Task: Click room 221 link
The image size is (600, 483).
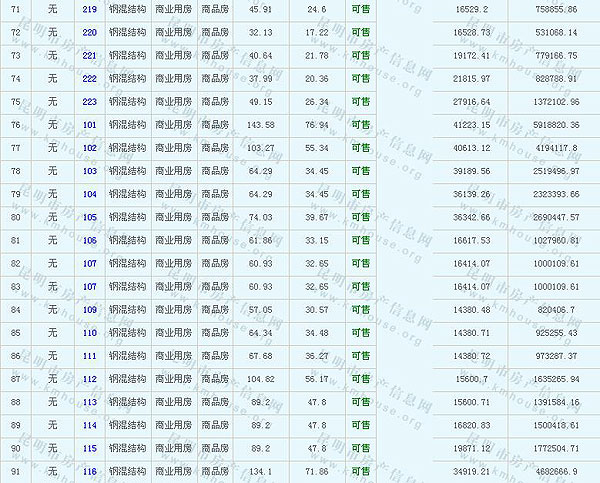Action: (90, 55)
